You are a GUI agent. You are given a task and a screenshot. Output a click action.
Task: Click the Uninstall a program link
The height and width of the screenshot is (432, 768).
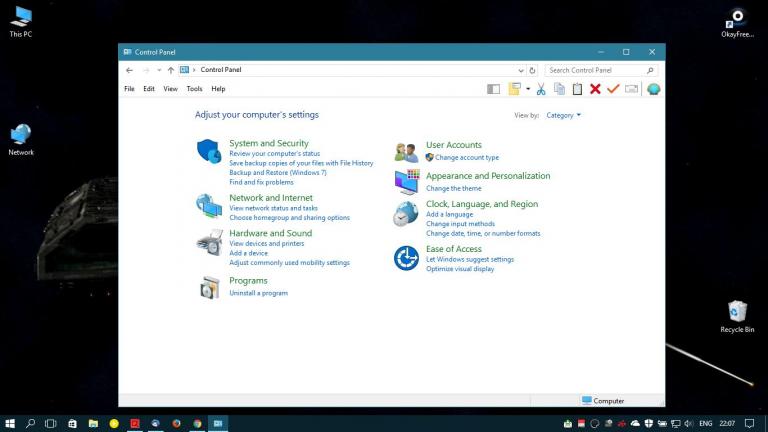(258, 293)
